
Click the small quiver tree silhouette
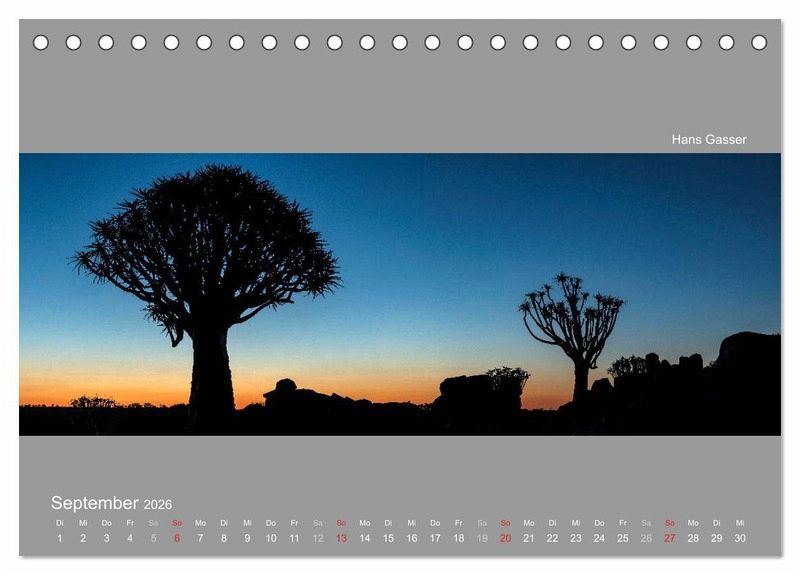click(574, 322)
